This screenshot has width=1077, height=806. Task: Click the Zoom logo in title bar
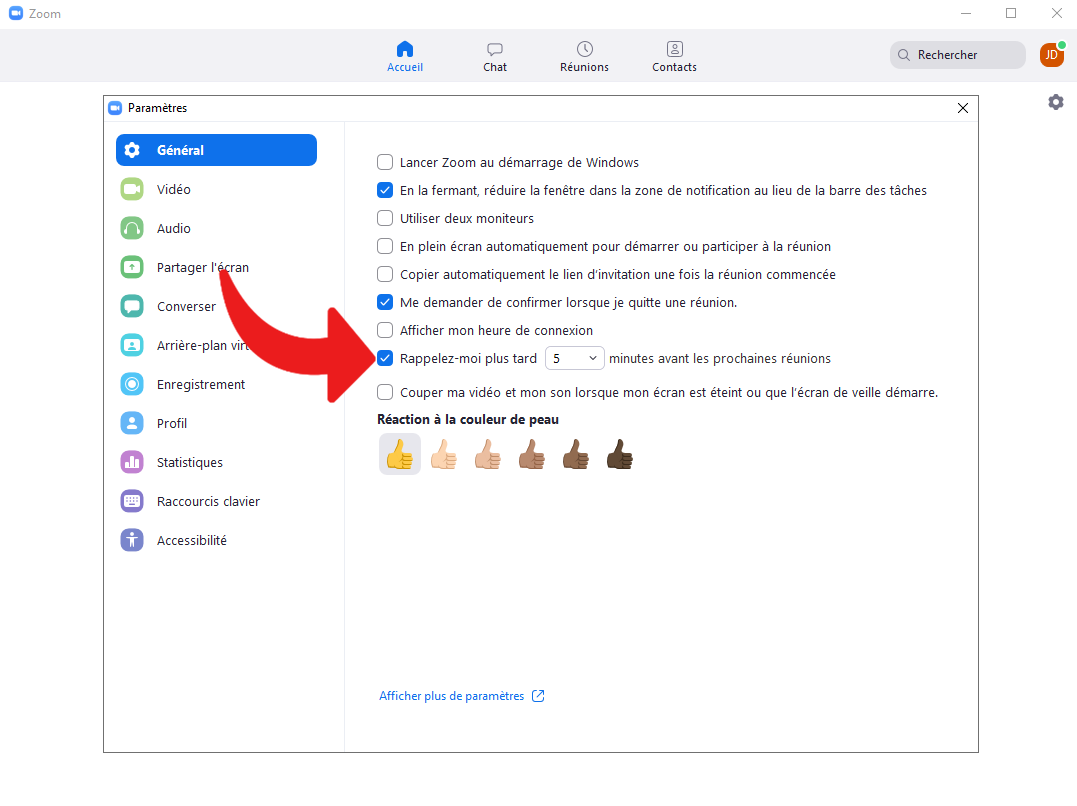click(16, 14)
